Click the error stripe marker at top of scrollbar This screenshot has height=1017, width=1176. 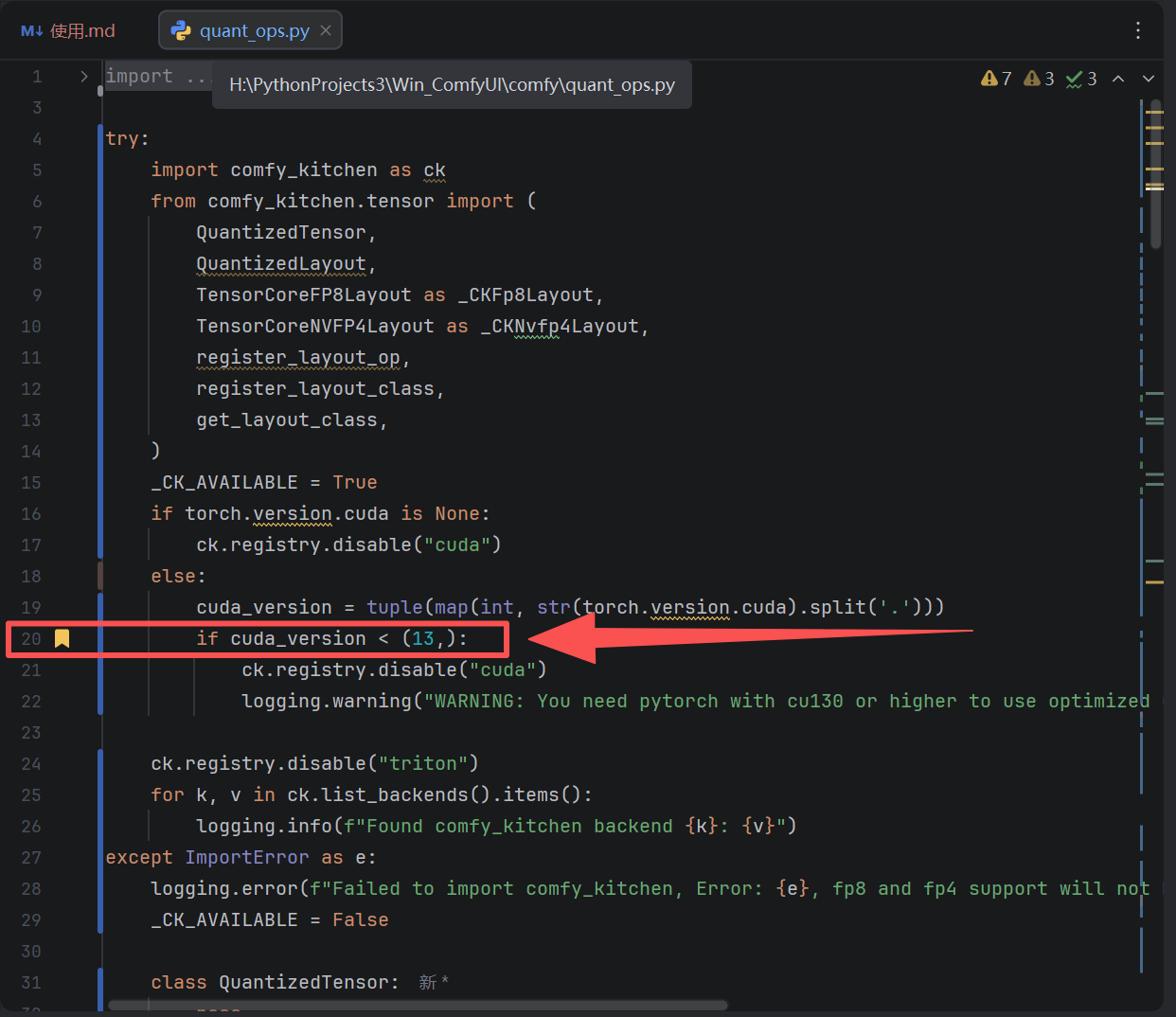1154,112
